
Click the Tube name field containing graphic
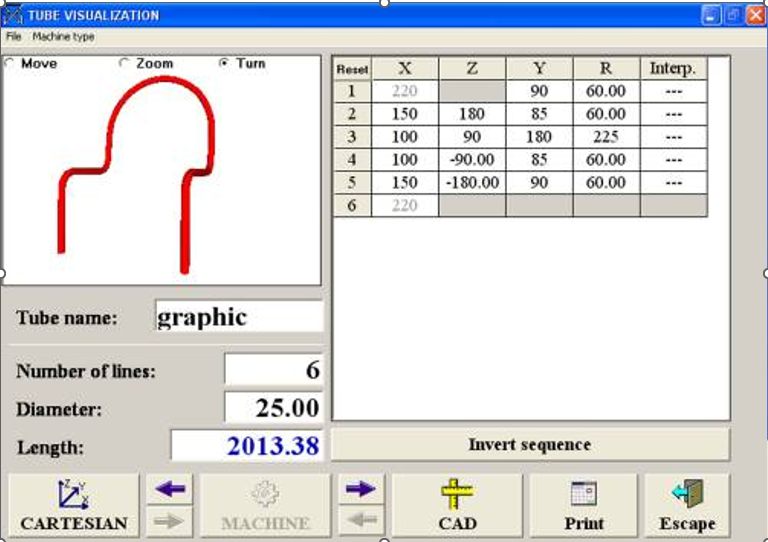[239, 317]
